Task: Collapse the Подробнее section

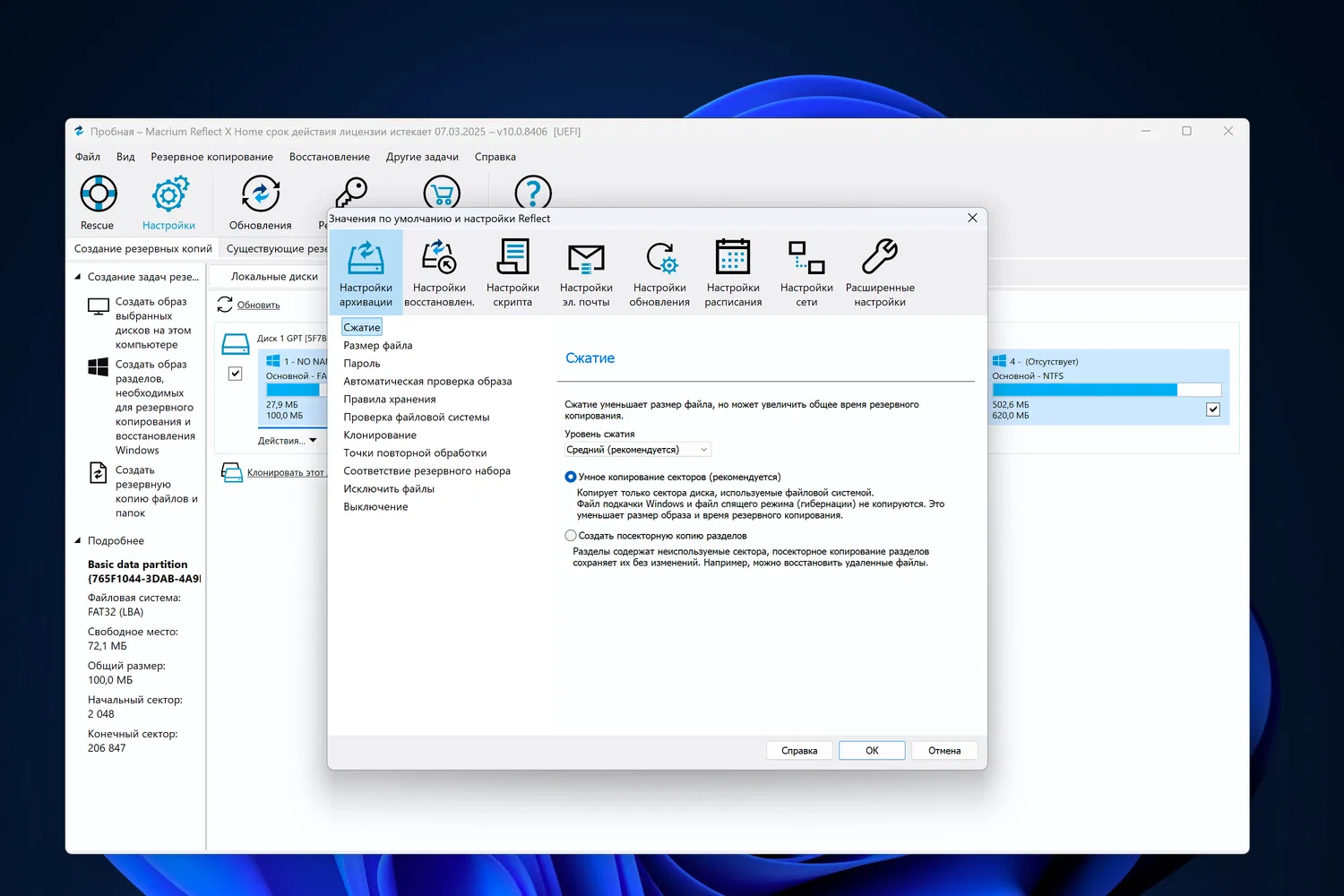Action: [78, 541]
